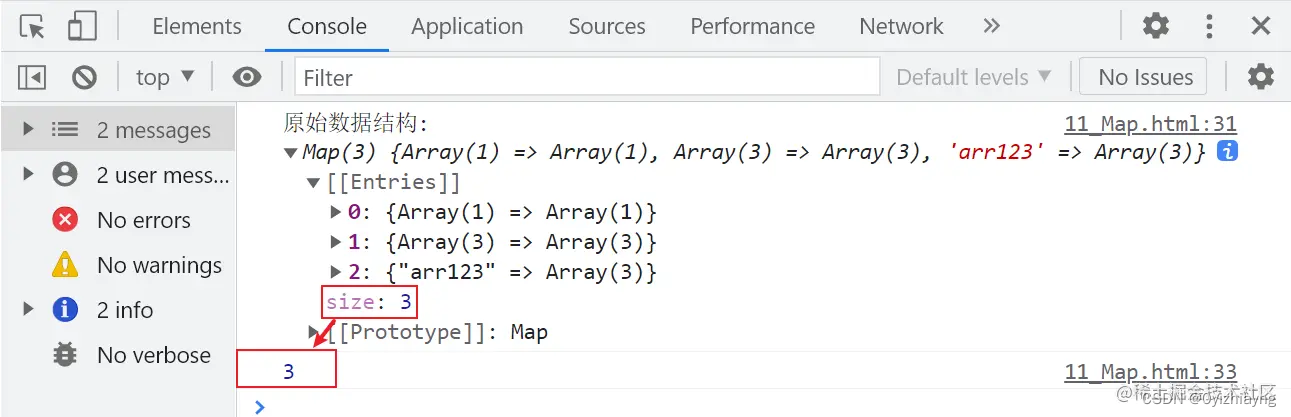Show more tabs via the double-chevron
The image size is (1291, 417).
[x=991, y=26]
